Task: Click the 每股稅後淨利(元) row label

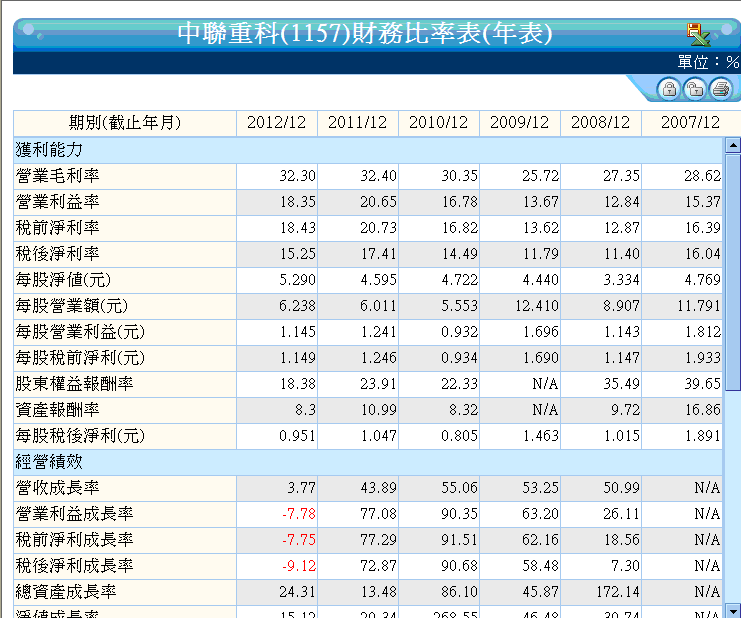Action: (80, 436)
